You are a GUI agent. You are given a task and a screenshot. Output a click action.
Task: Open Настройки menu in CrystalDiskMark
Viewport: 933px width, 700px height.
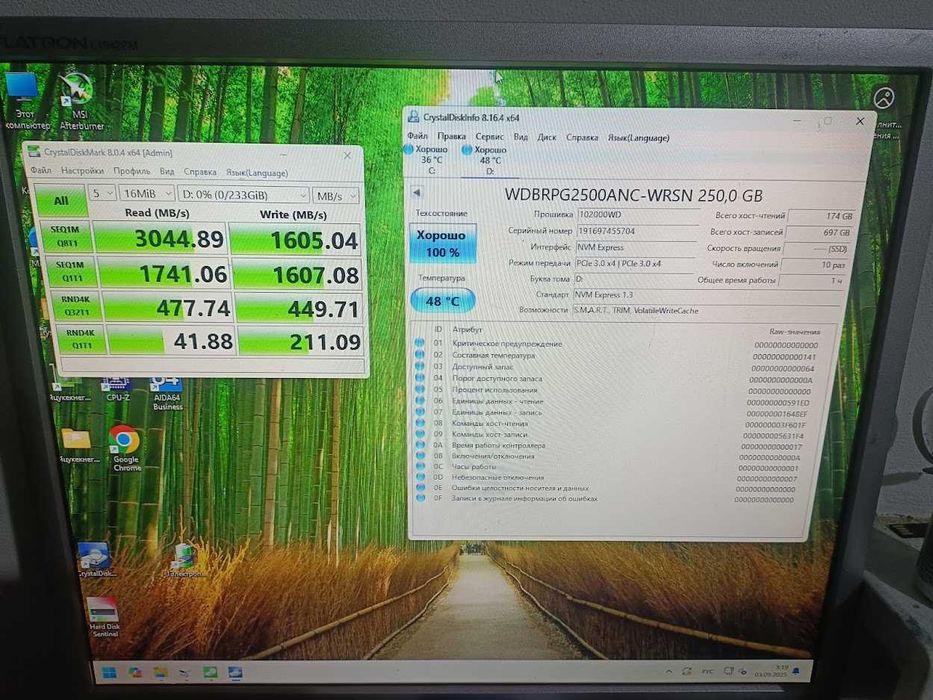[x=82, y=171]
